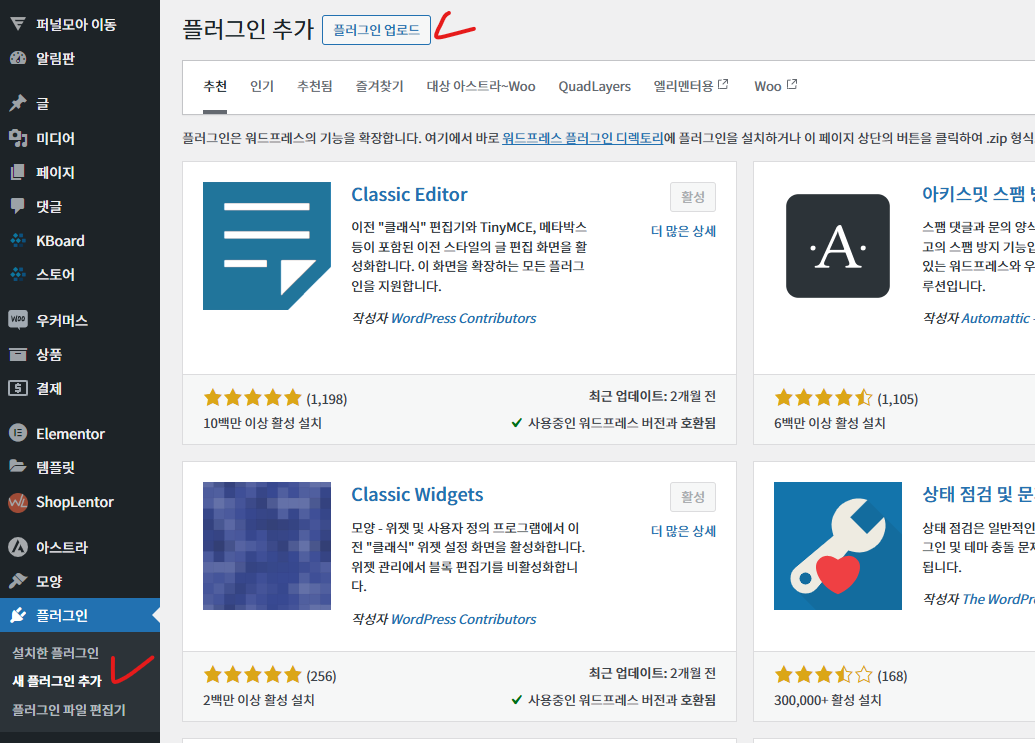This screenshot has height=743, width=1035.
Task: Click the Classic Widgets title link
Action: (417, 495)
